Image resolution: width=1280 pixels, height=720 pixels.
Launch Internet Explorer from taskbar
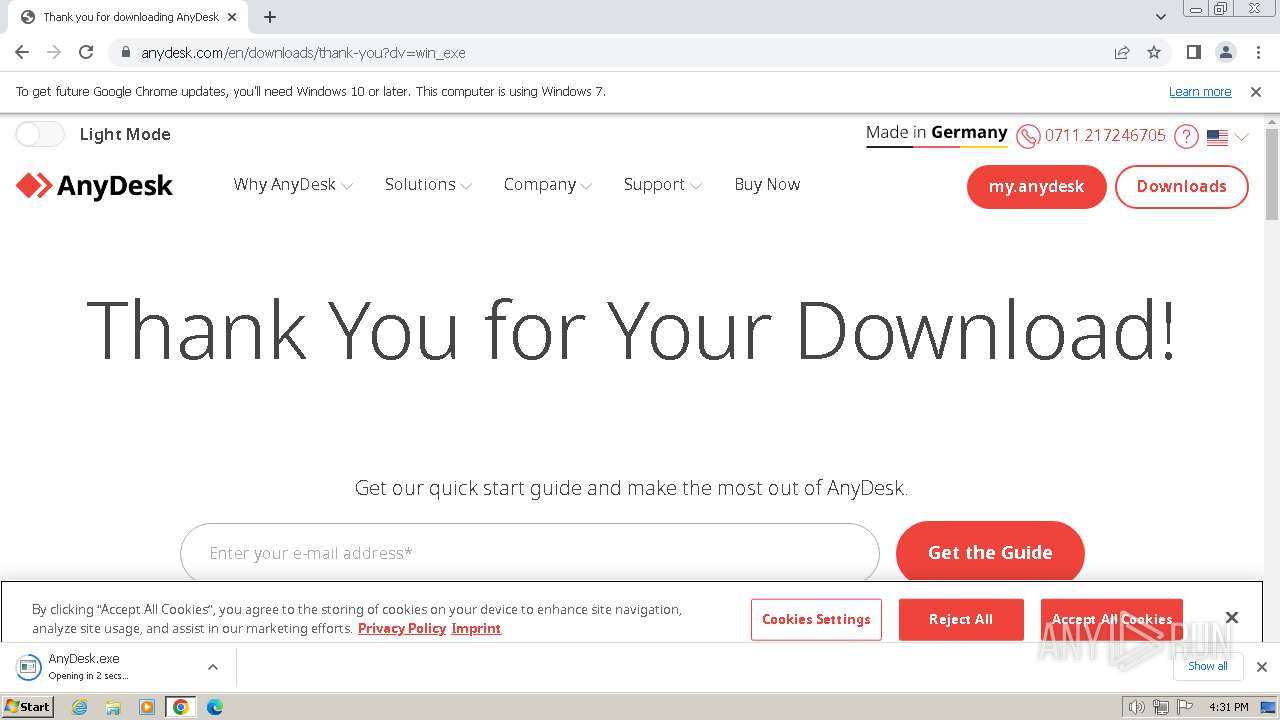pyautogui.click(x=80, y=707)
